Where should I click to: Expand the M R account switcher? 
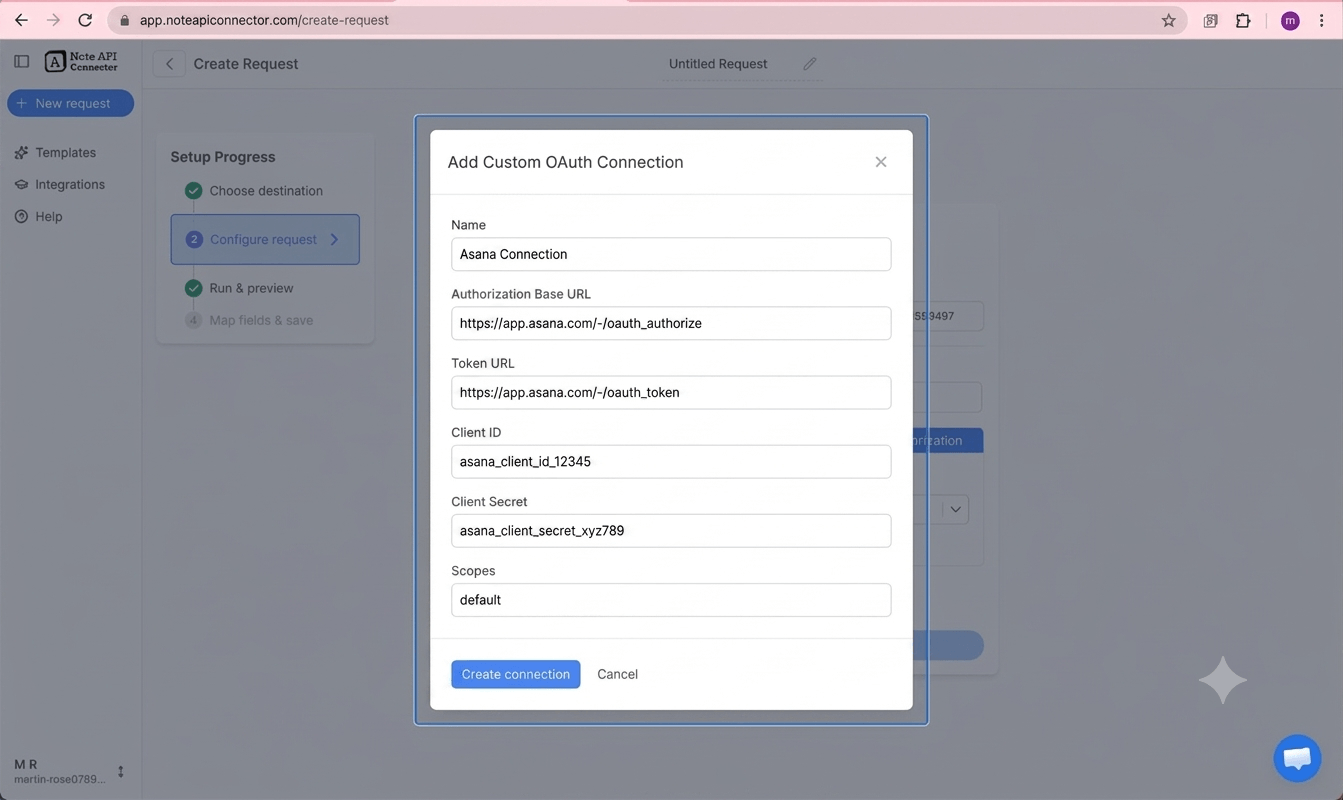(x=121, y=771)
